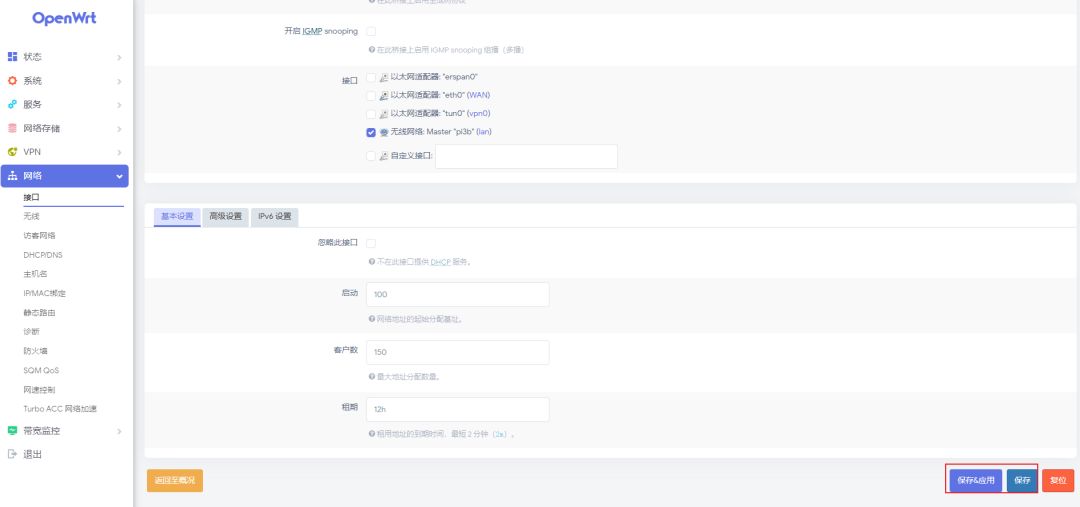The height and width of the screenshot is (507, 1080).
Task: Open the 诊断 submenu item
Action: coord(32,331)
